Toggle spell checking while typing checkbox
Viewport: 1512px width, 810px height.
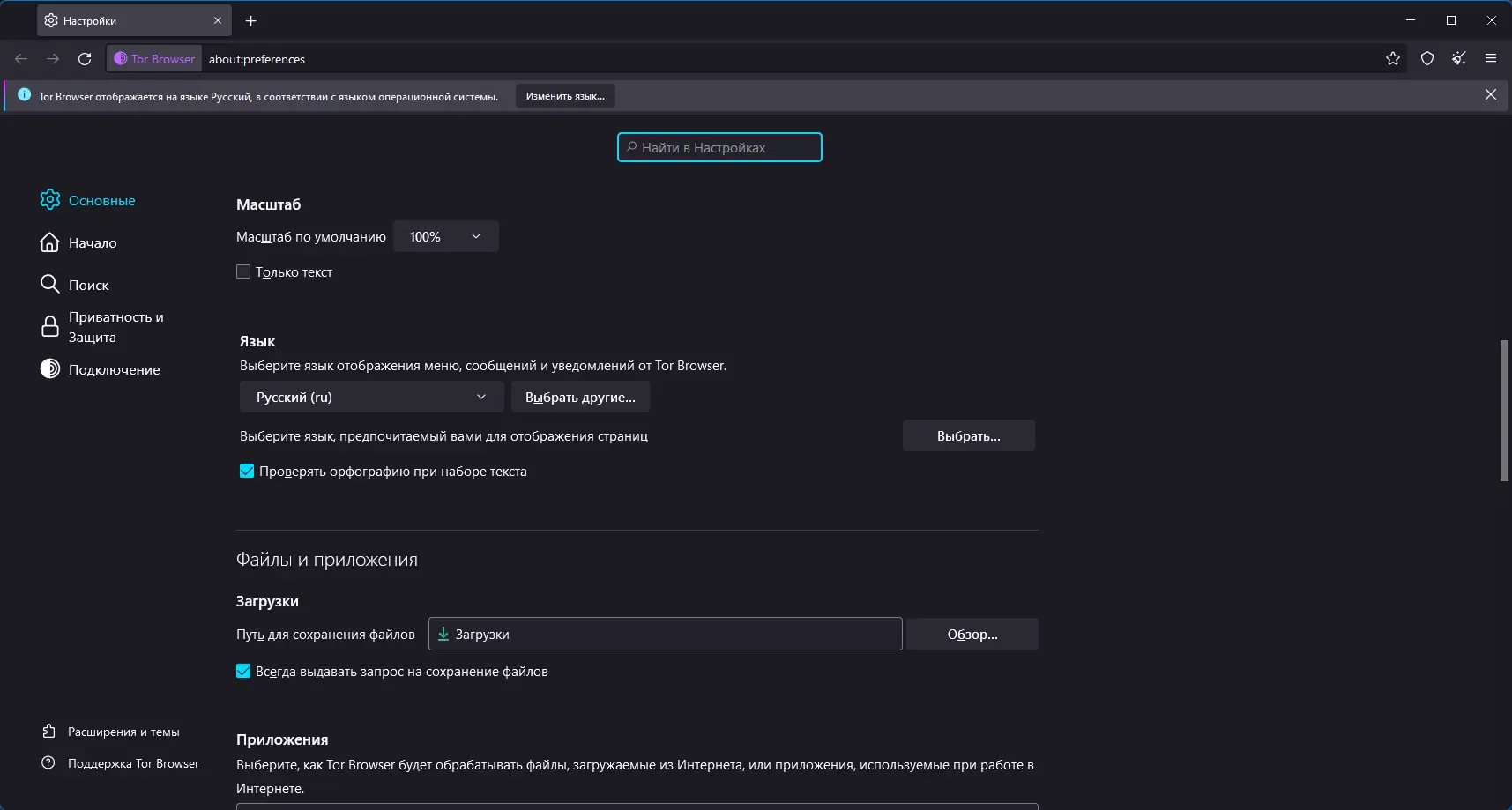tap(247, 472)
